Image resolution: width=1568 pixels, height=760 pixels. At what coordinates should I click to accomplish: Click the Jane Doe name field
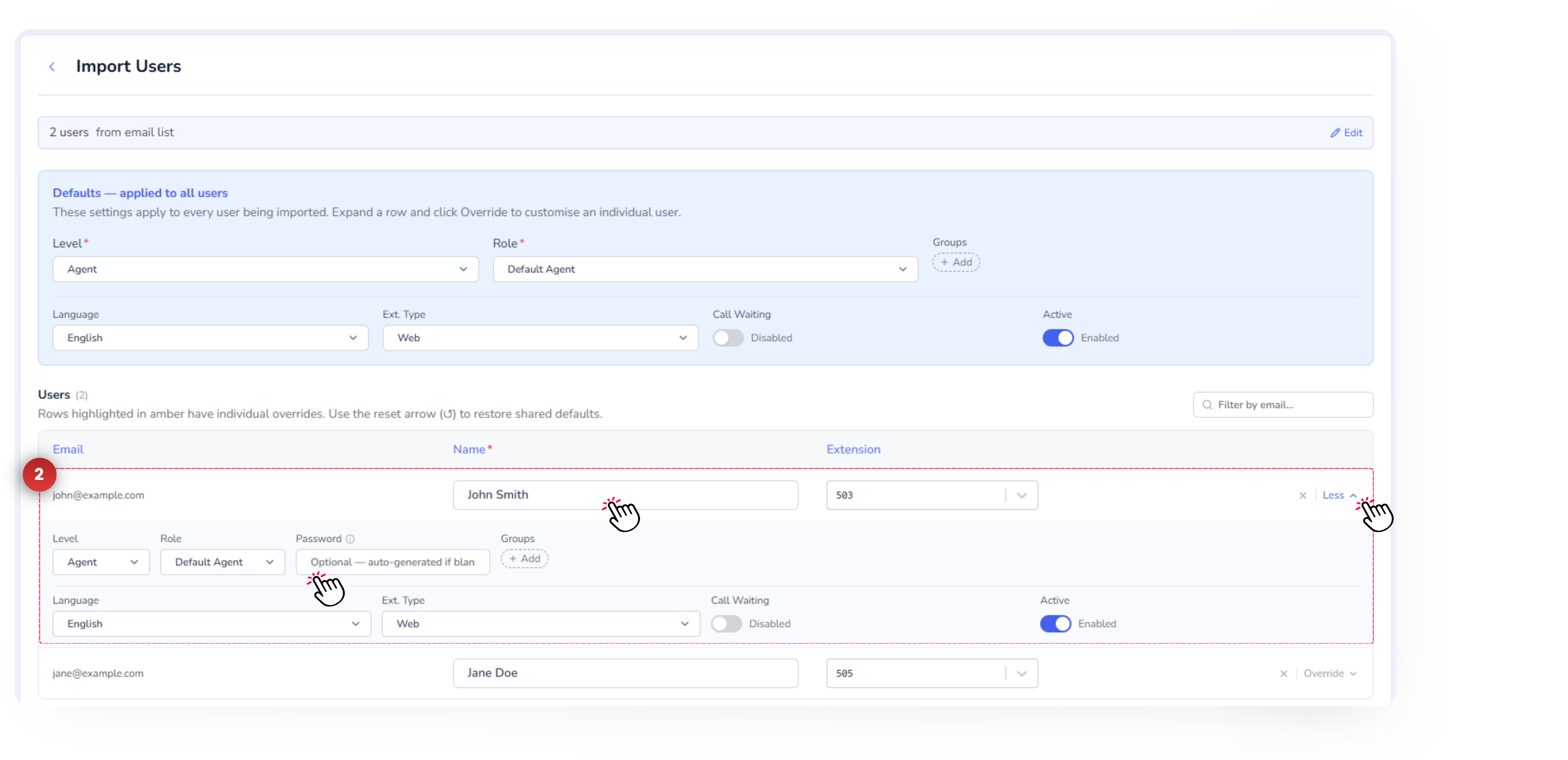pos(625,673)
